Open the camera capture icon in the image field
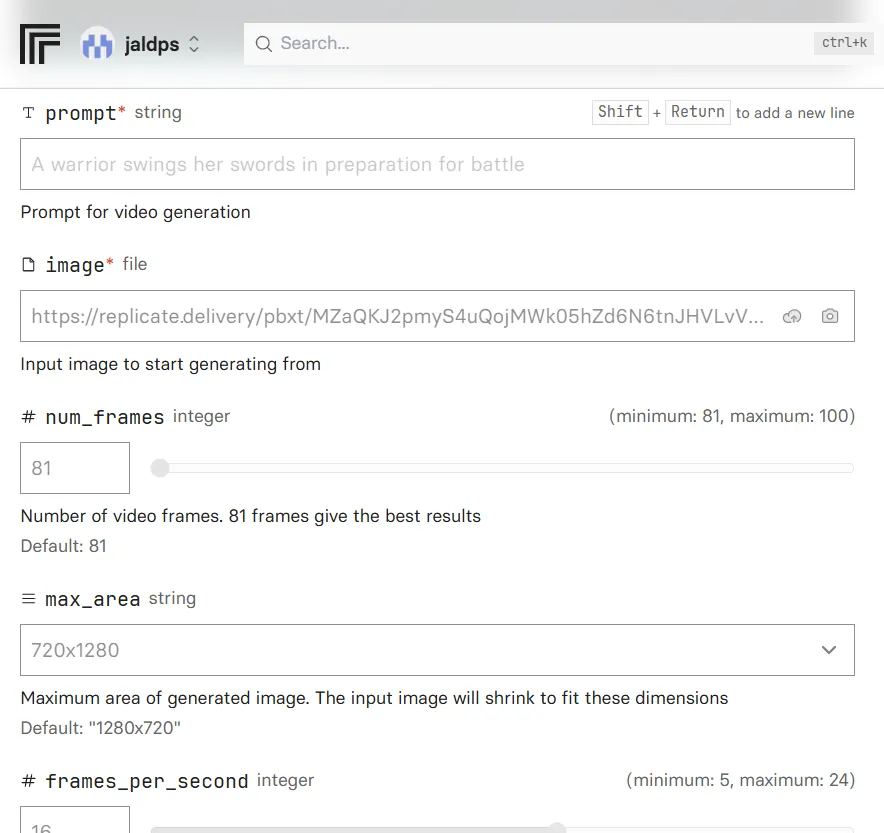The width and height of the screenshot is (884, 833). click(x=830, y=316)
